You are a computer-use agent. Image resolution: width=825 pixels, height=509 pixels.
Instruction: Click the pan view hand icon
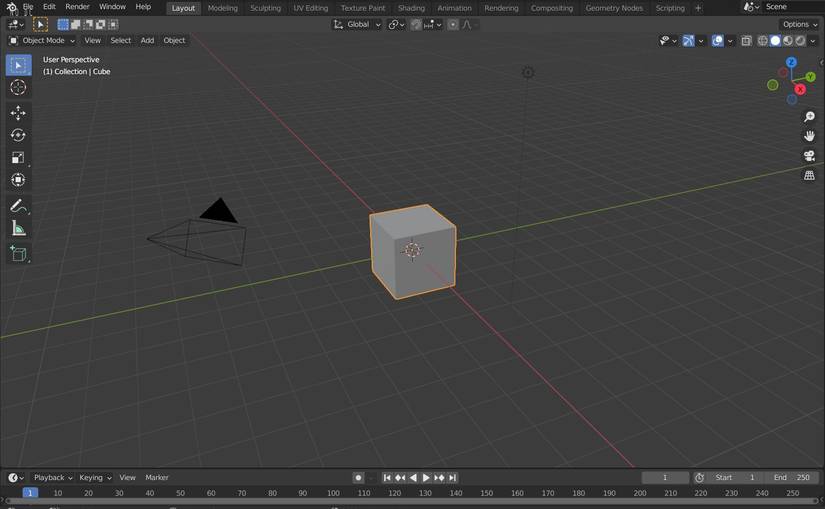(809, 136)
